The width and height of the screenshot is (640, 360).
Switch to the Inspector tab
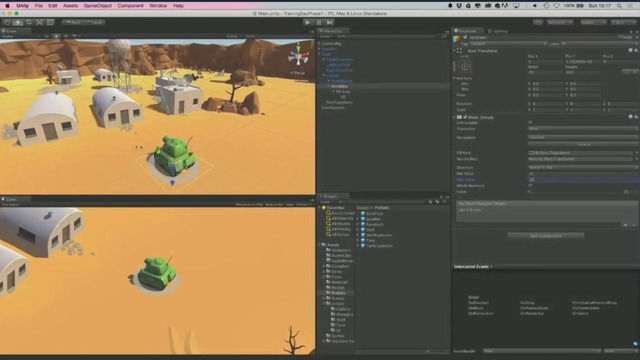[468, 31]
